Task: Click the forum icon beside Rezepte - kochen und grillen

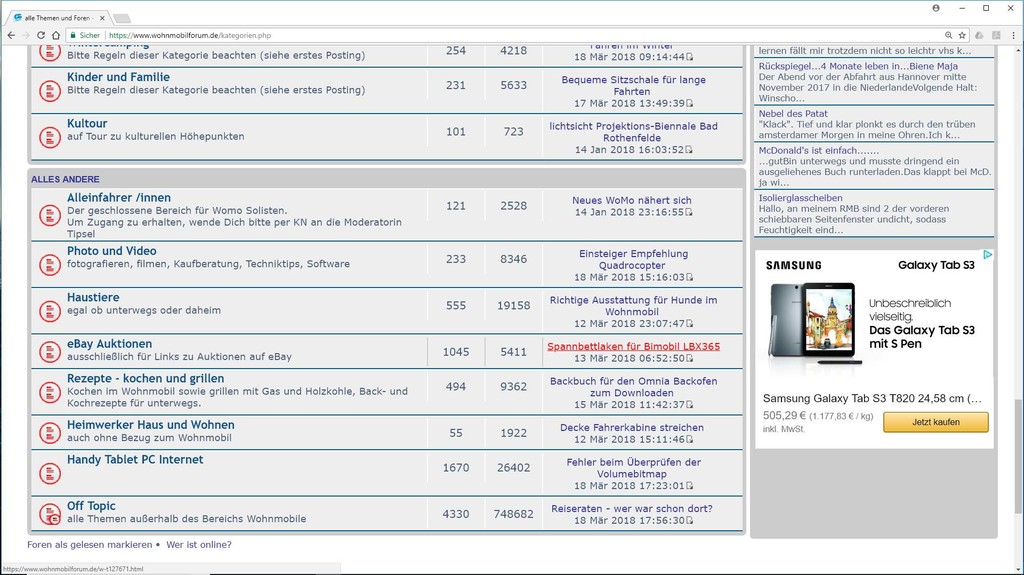Action: (50, 392)
